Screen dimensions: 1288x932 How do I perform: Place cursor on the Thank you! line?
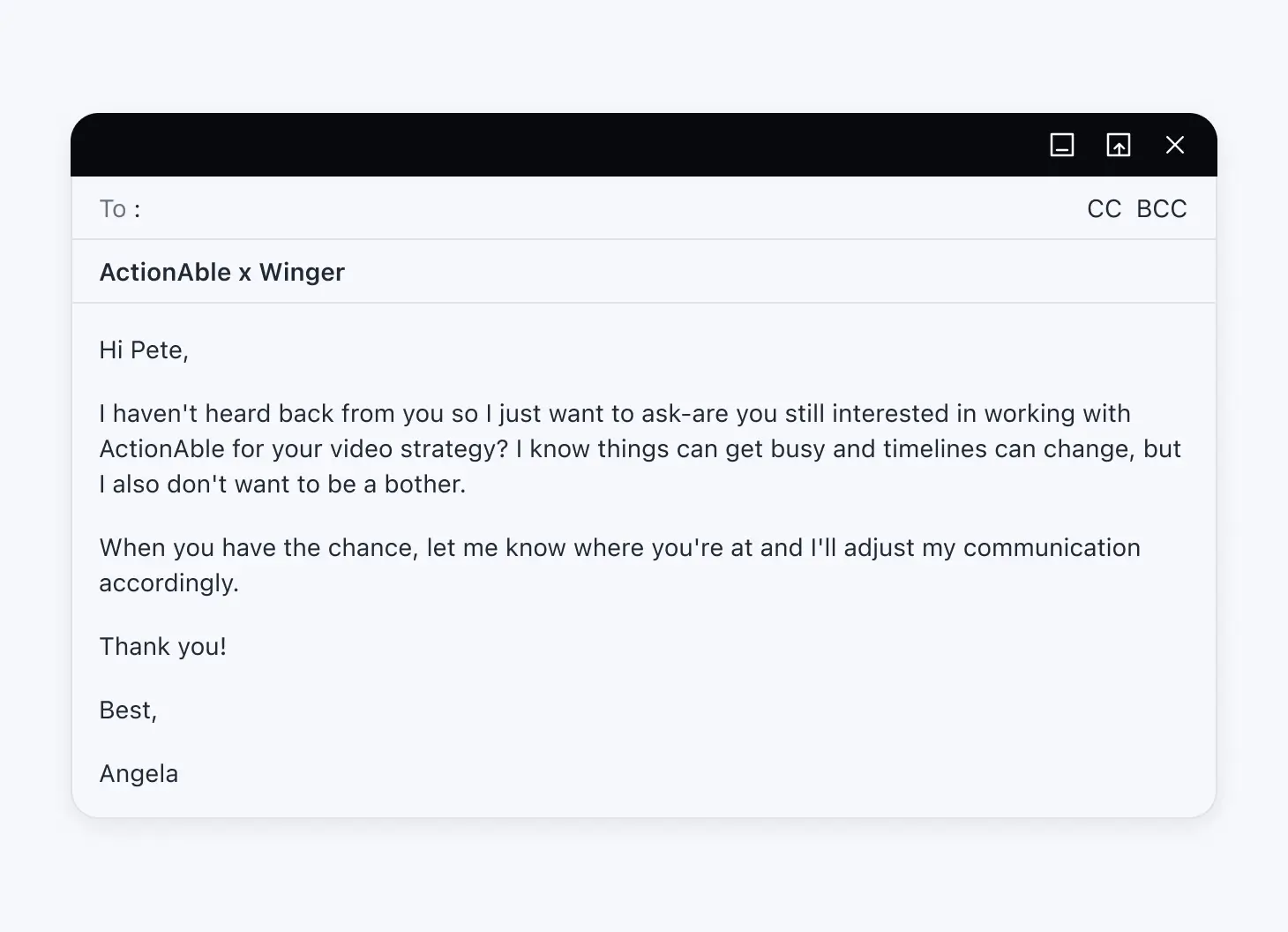point(163,647)
